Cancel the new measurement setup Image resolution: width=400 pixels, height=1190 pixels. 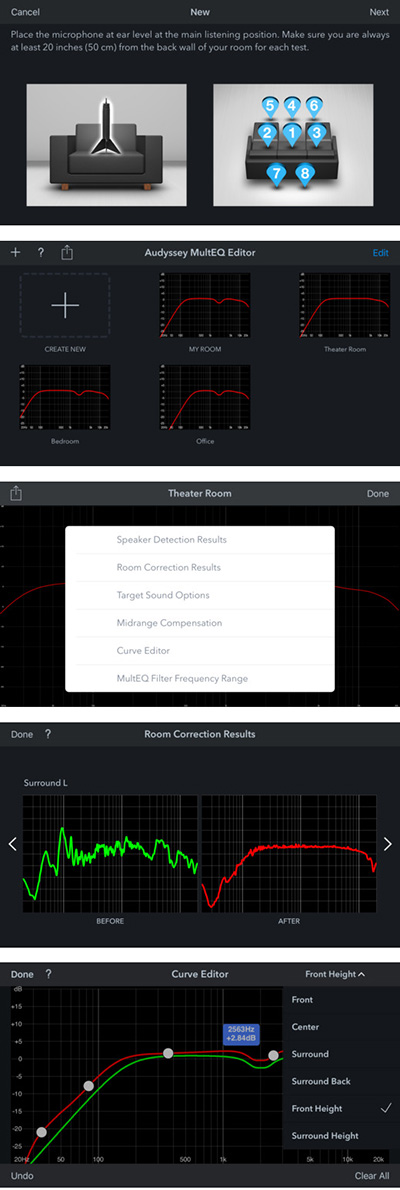pyautogui.click(x=25, y=12)
